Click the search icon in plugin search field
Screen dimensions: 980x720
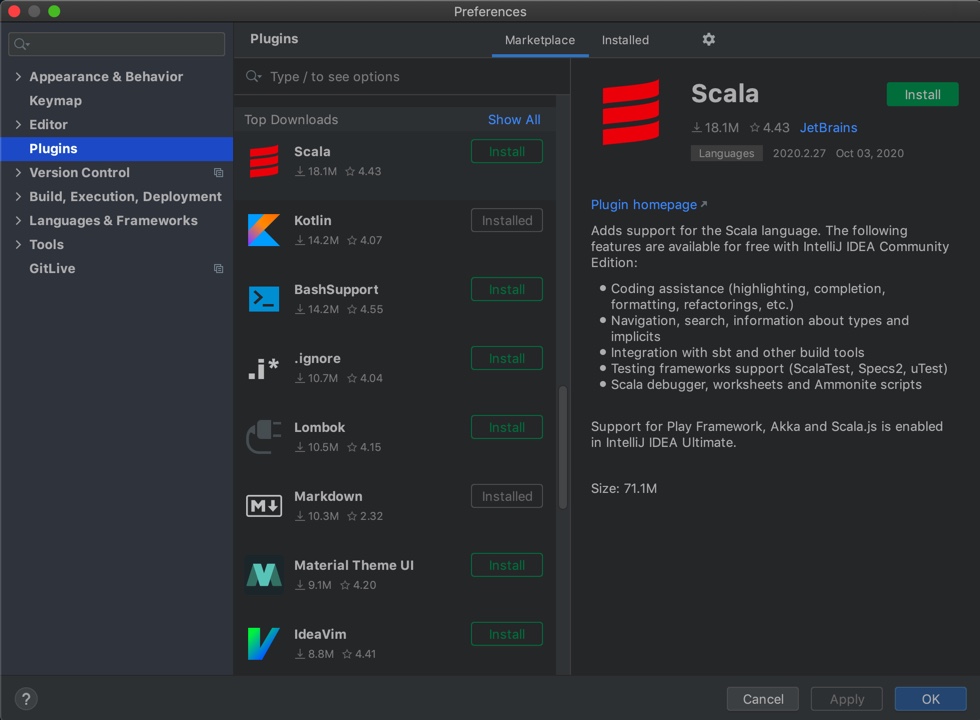coord(253,76)
